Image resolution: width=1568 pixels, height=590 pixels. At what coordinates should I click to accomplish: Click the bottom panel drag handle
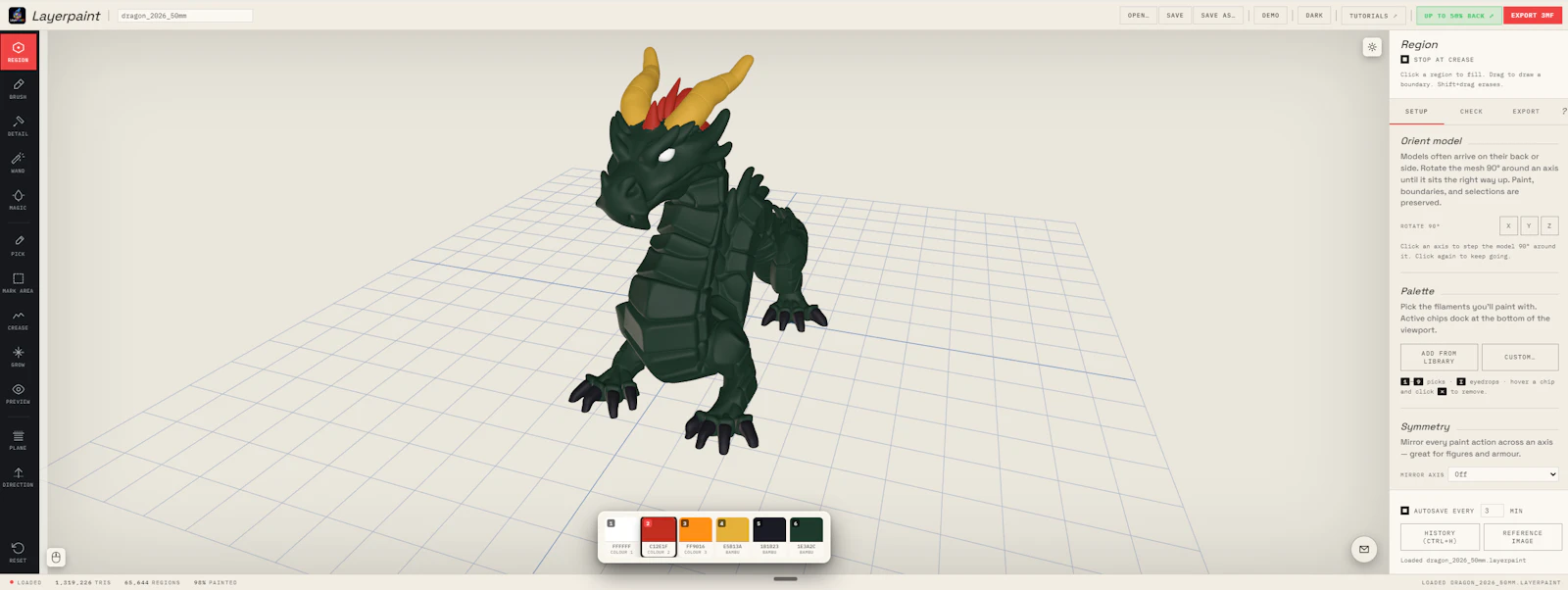coord(785,578)
